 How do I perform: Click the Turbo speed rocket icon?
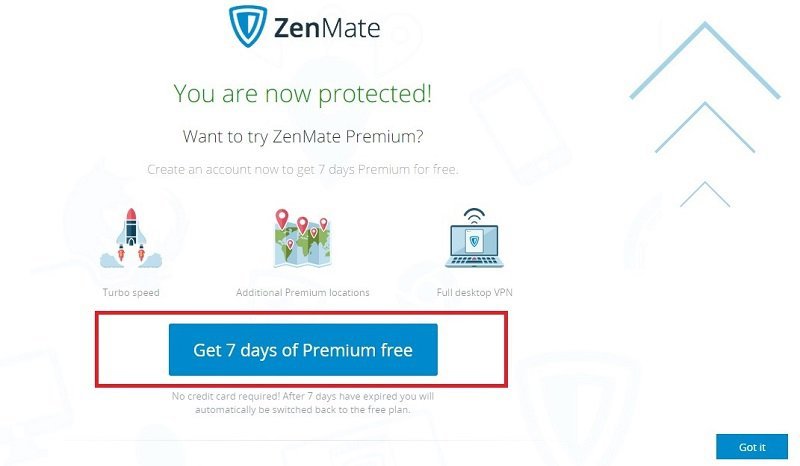(x=131, y=238)
